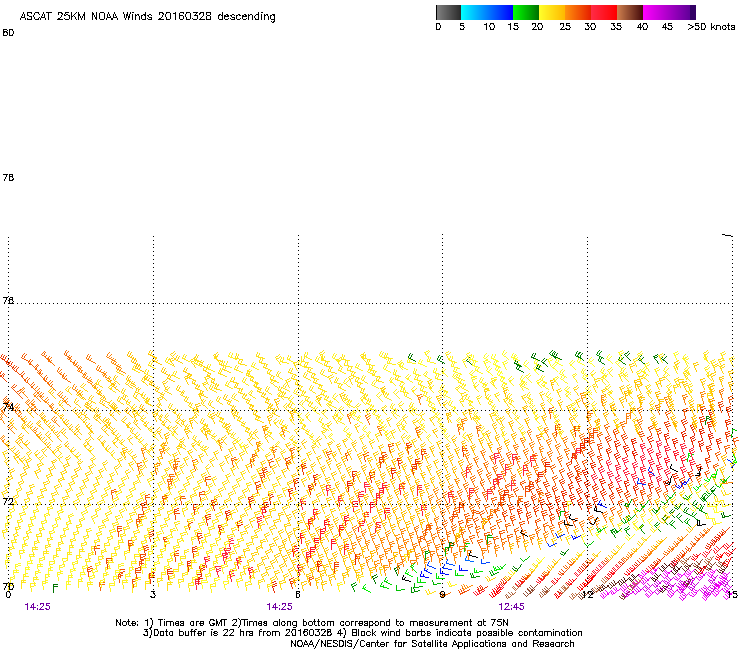Click the longitude '9' axis label
Viewport: 740px width, 650px height.
click(442, 595)
